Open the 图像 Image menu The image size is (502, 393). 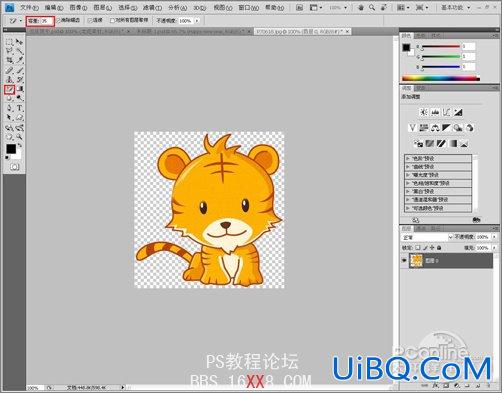tap(79, 7)
